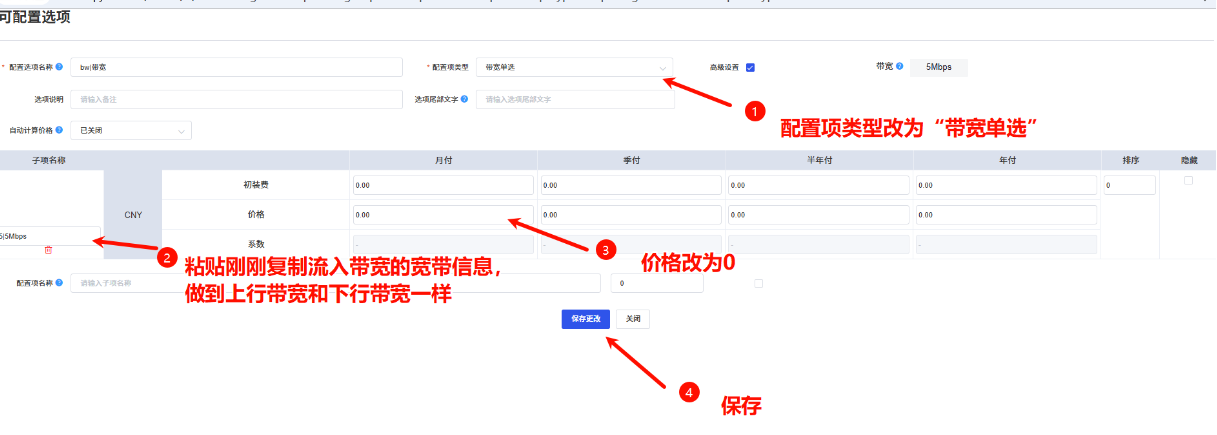Click the 系数 row label
1217x435 pixels.
click(255, 243)
